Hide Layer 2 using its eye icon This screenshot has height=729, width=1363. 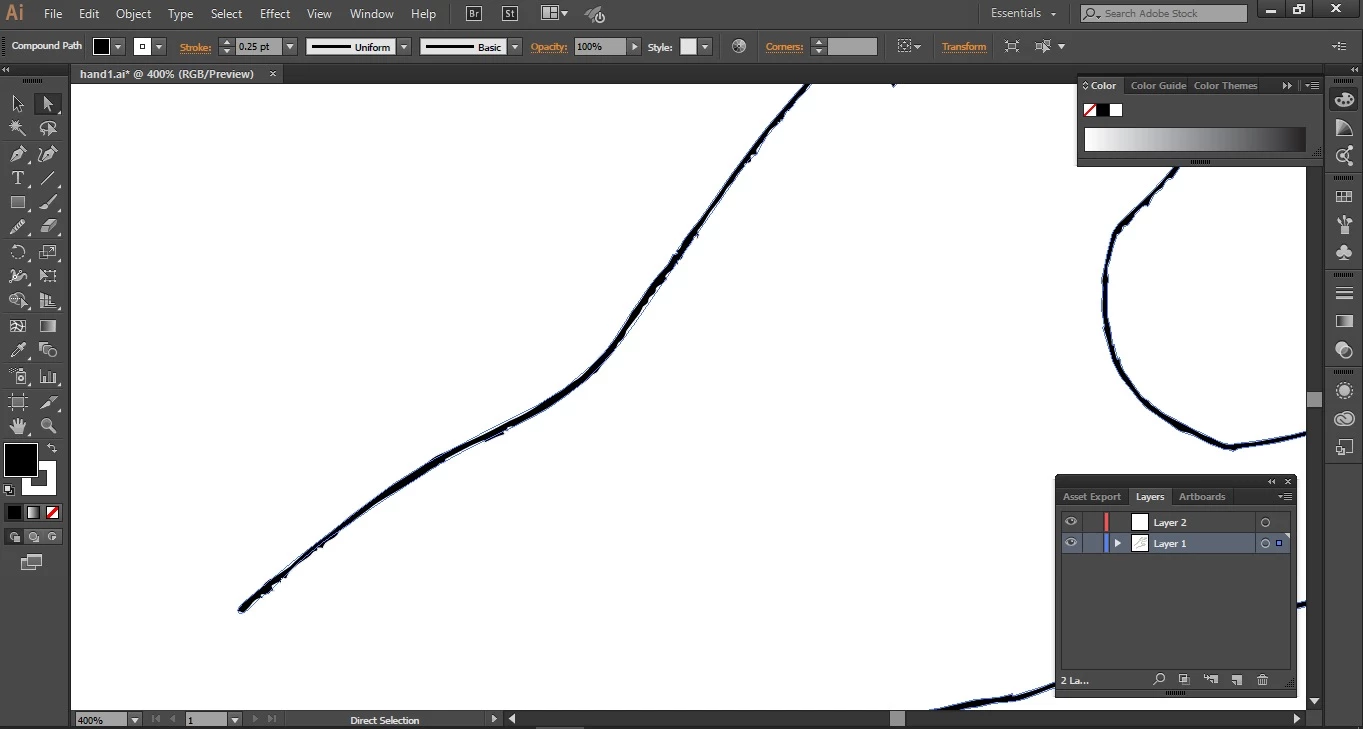coord(1071,522)
